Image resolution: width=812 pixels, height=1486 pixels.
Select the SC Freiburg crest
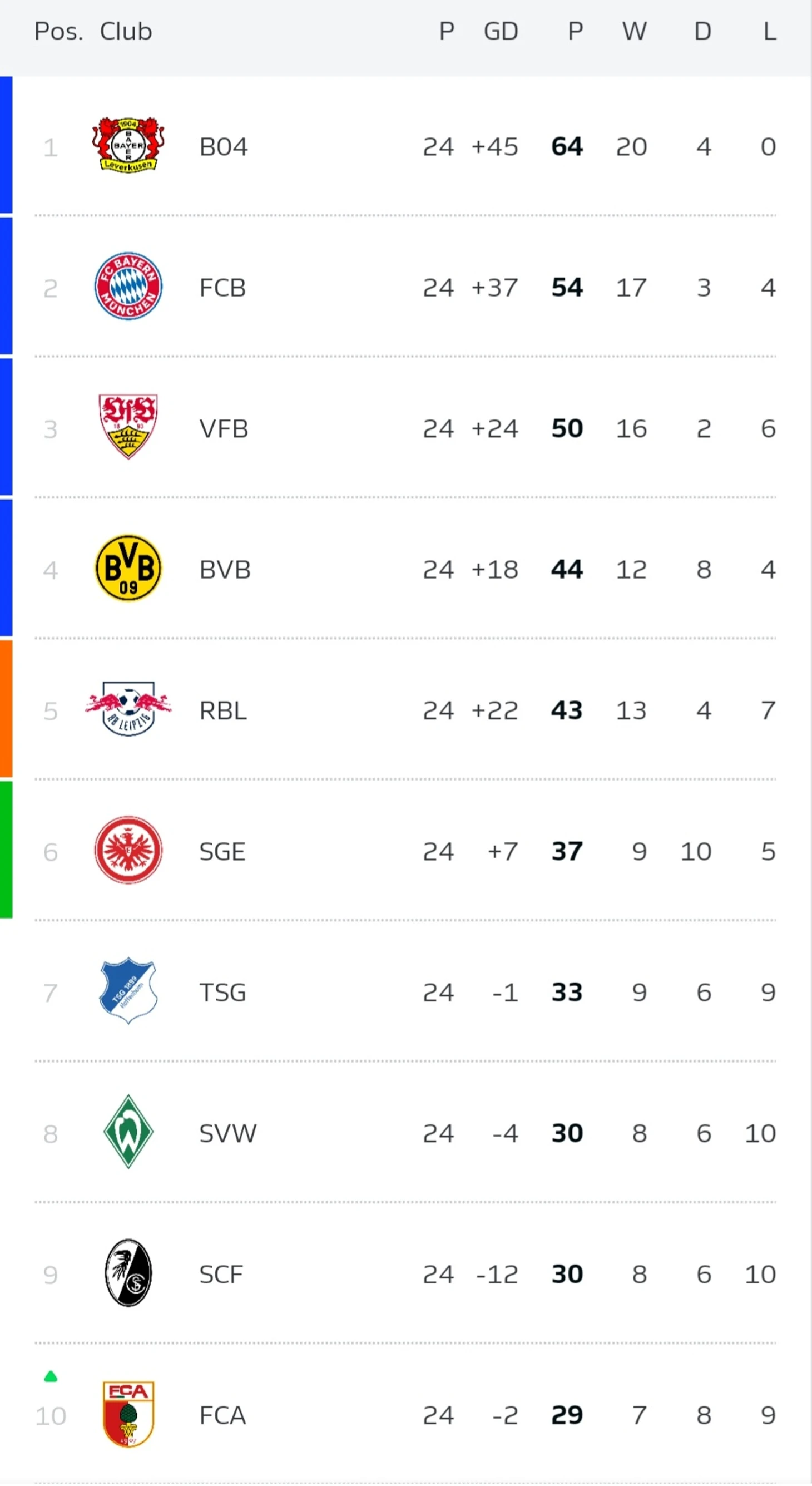click(x=128, y=1272)
